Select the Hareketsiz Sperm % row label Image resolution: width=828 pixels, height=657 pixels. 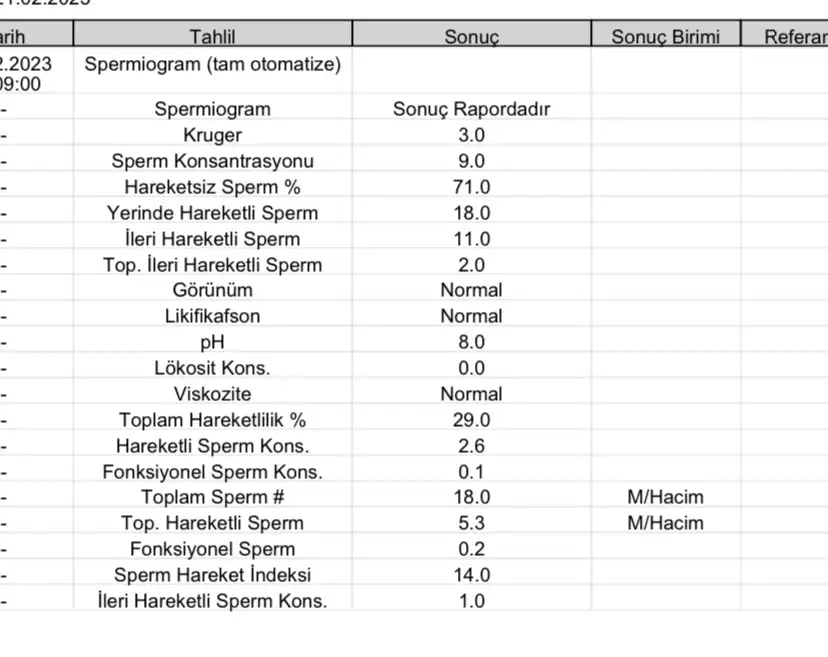[x=212, y=187]
